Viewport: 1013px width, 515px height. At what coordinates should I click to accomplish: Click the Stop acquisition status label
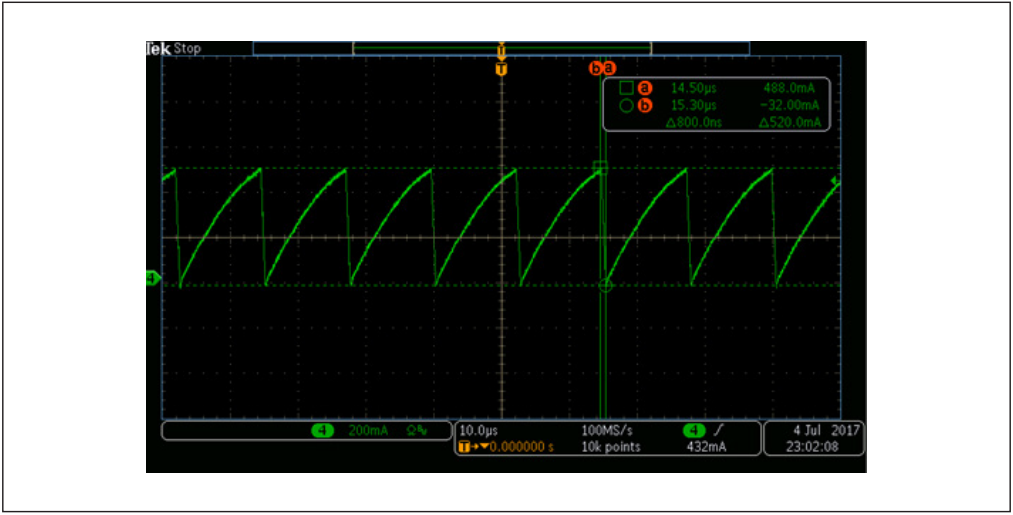(187, 48)
